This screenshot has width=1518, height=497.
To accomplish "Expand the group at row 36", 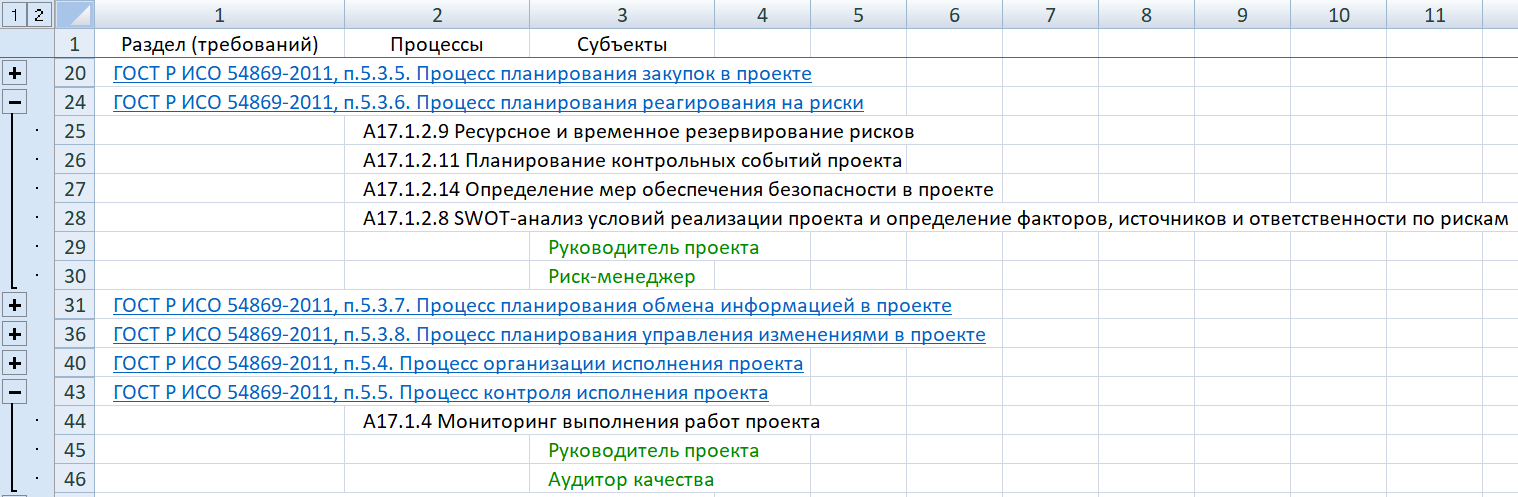I will pyautogui.click(x=15, y=334).
